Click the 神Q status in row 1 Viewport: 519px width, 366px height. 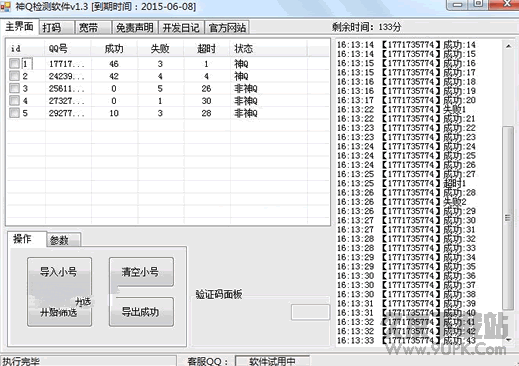241,64
